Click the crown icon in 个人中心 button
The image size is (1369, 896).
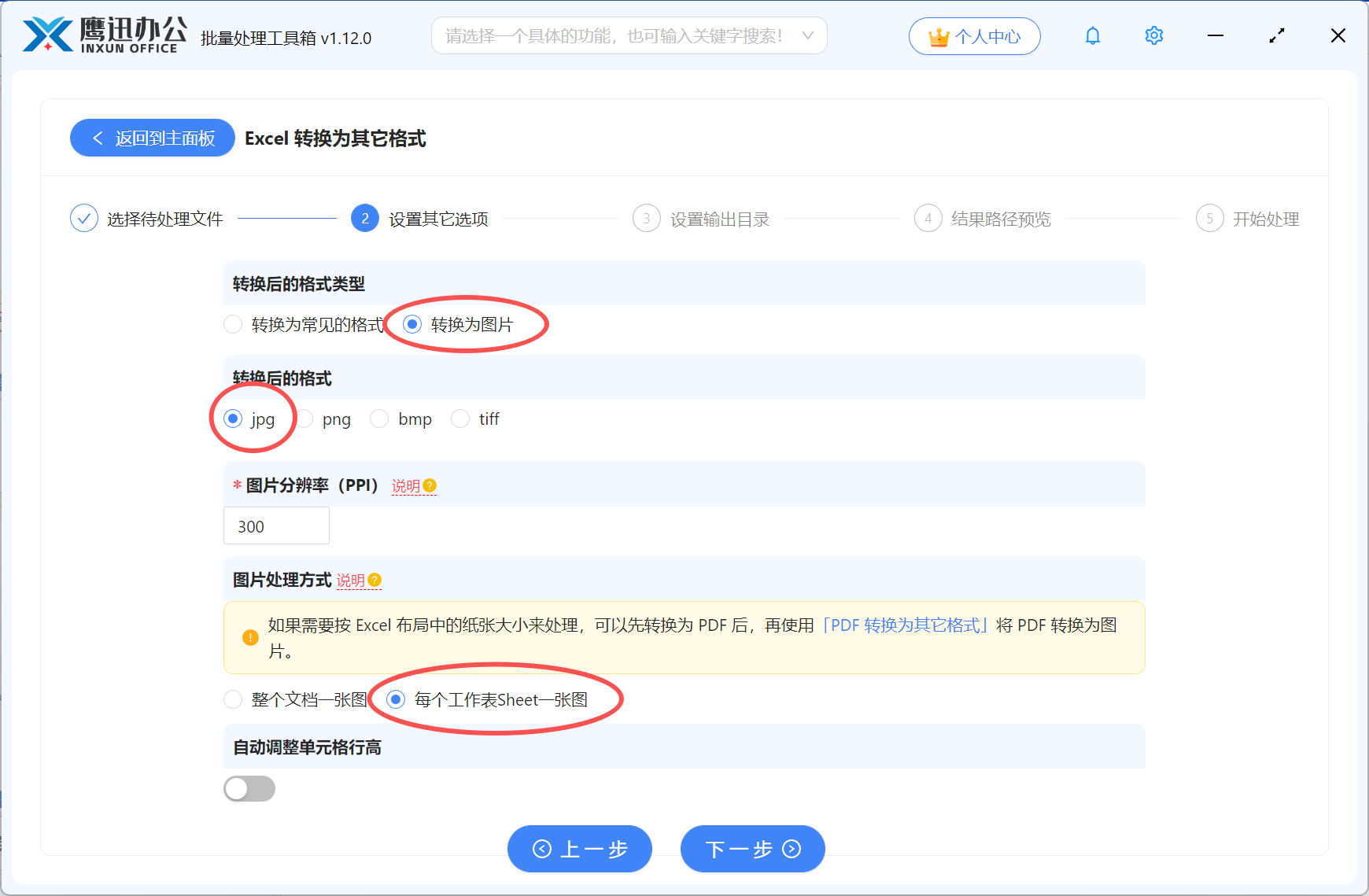click(937, 35)
